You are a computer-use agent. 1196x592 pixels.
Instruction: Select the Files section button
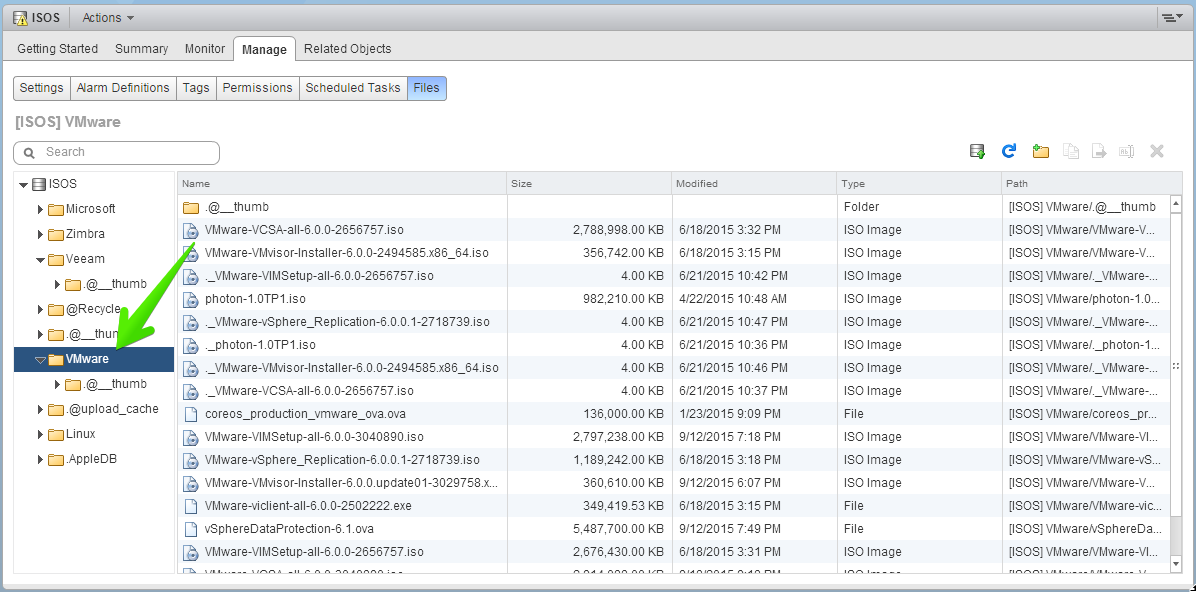click(426, 88)
